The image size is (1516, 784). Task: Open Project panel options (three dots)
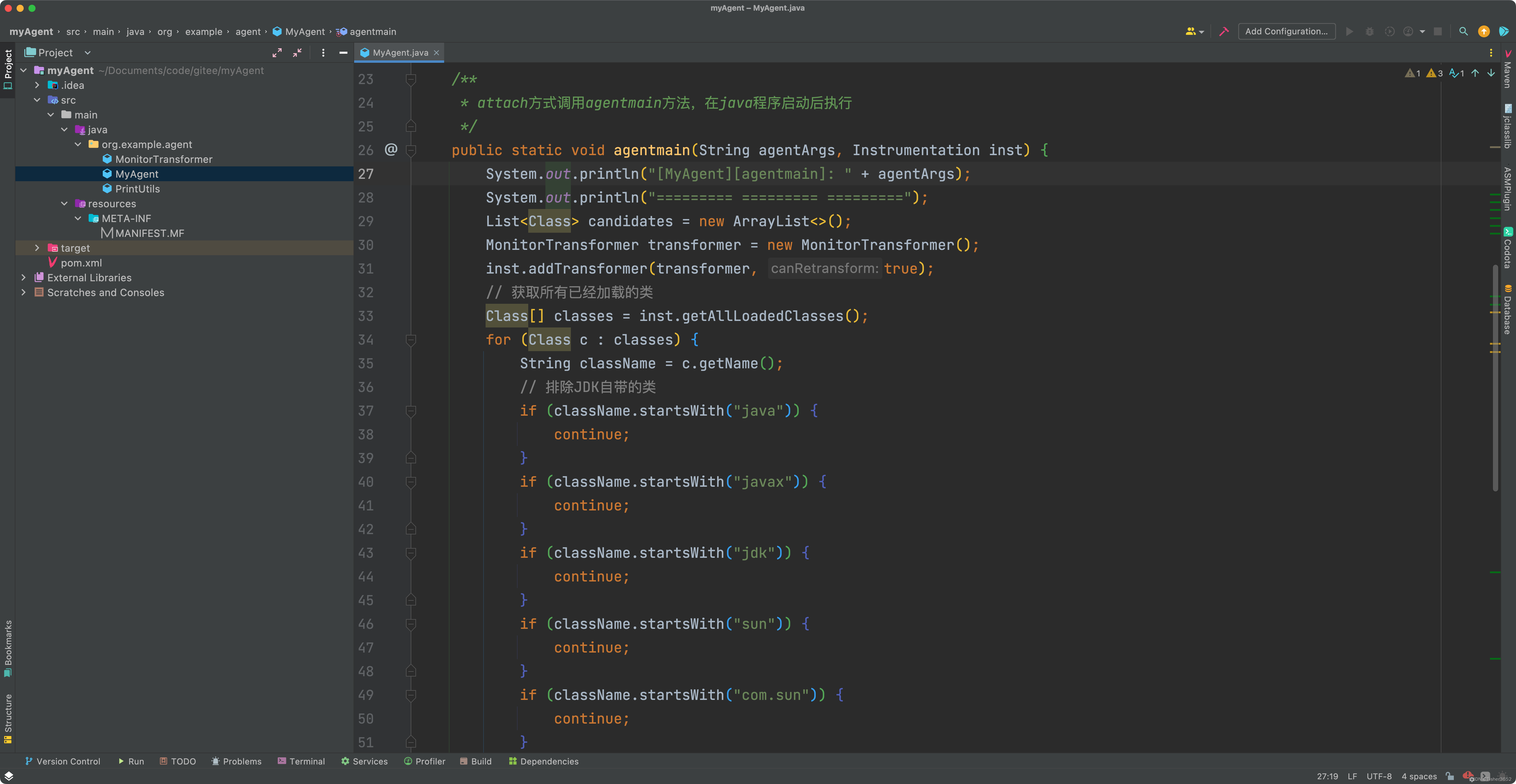click(x=323, y=53)
